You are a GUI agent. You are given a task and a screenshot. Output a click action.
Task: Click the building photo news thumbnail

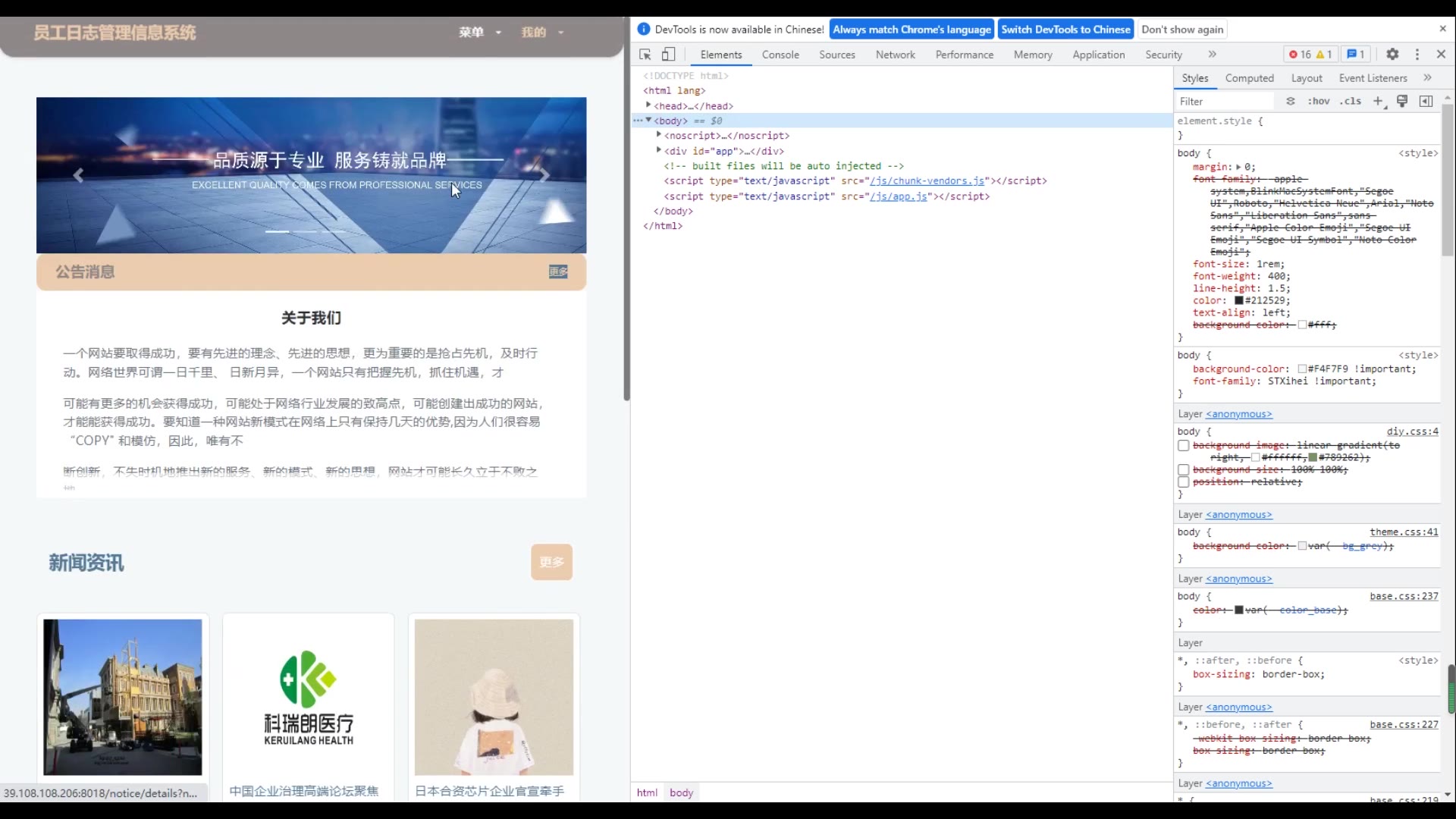point(123,697)
